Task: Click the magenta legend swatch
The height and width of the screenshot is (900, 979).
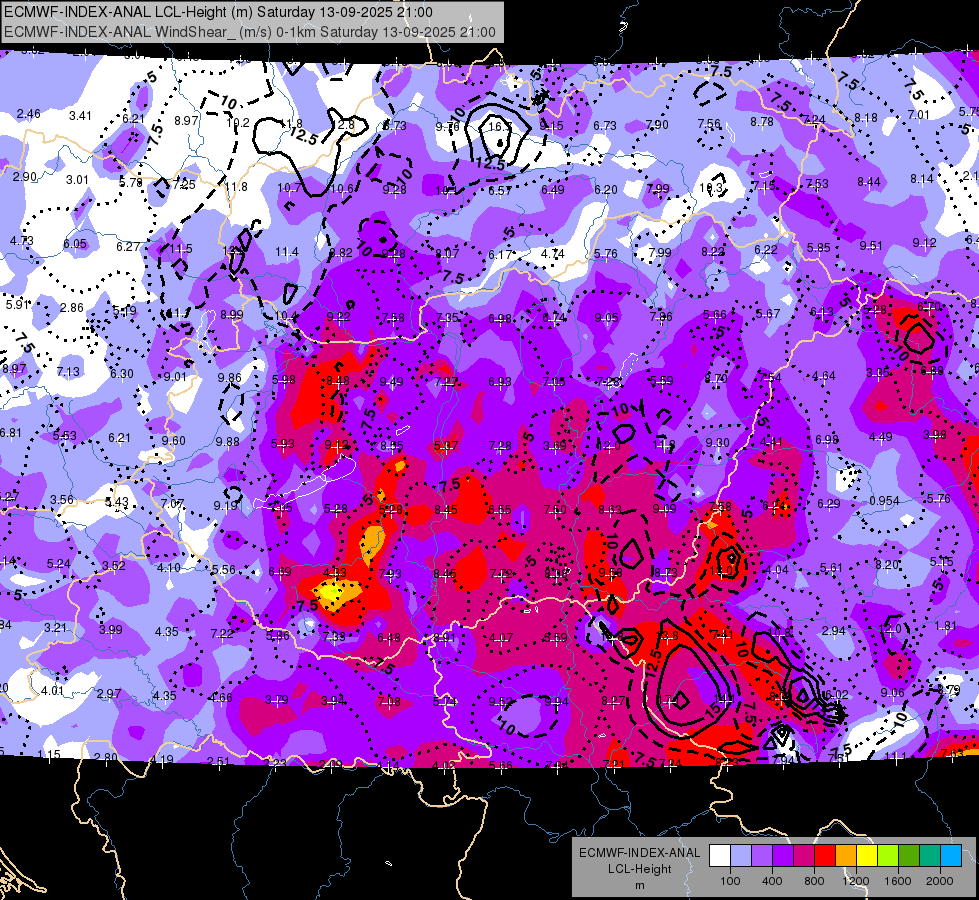Action: (804, 855)
